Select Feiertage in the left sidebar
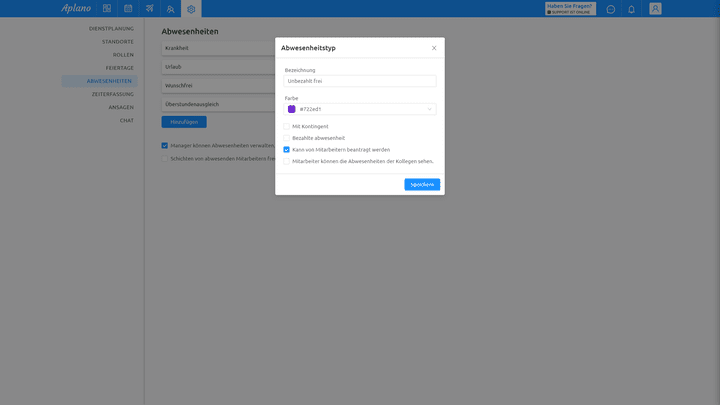This screenshot has width=720, height=405. 119,68
